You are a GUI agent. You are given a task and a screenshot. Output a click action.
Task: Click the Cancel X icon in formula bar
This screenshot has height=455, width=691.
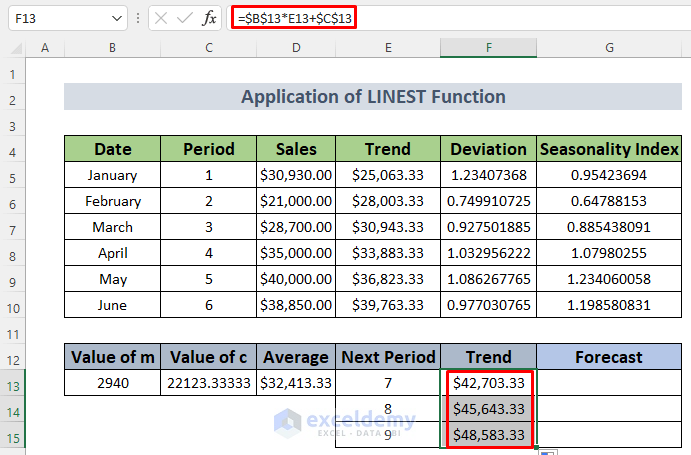[162, 18]
